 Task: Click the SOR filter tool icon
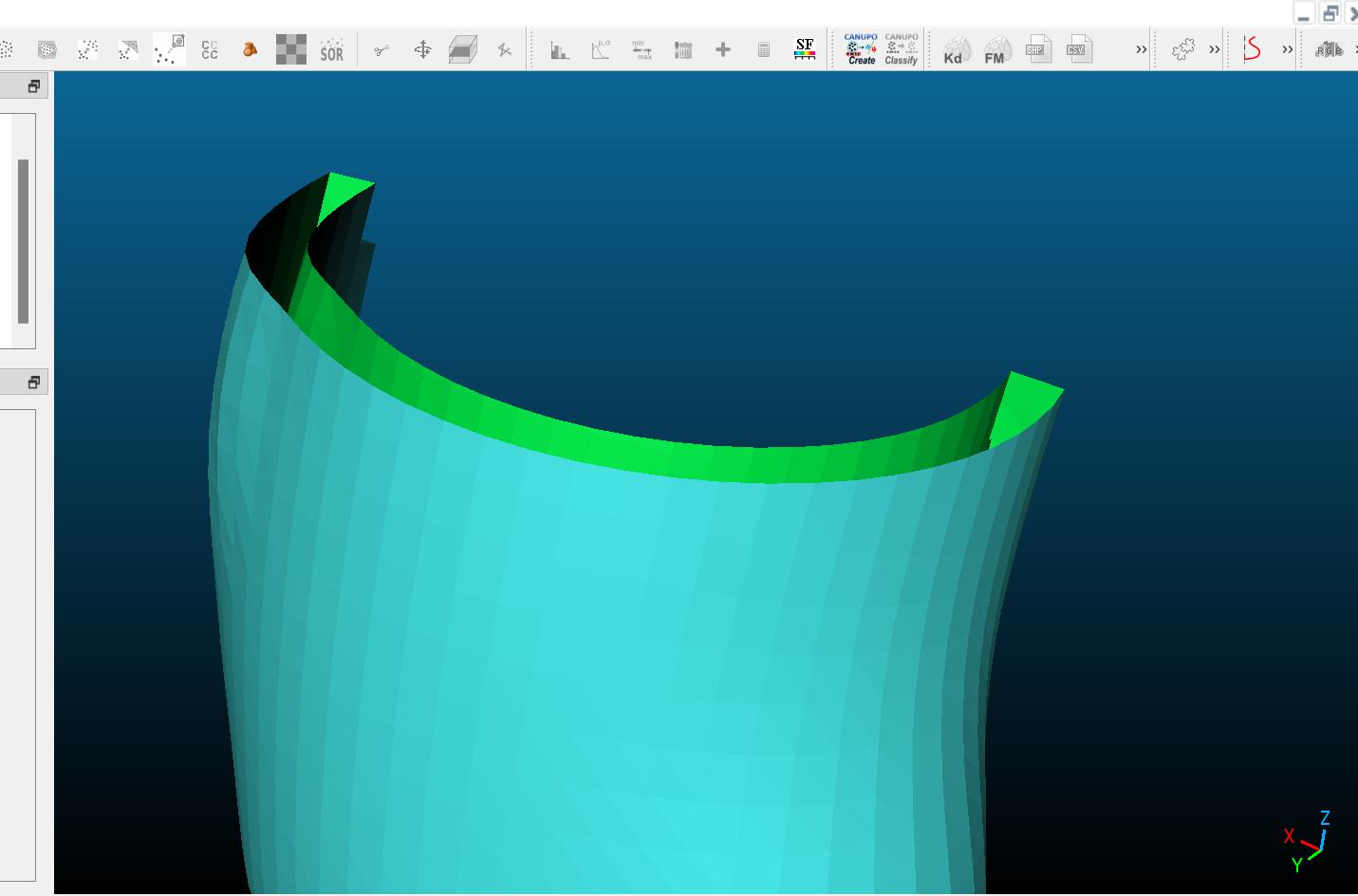(x=332, y=50)
